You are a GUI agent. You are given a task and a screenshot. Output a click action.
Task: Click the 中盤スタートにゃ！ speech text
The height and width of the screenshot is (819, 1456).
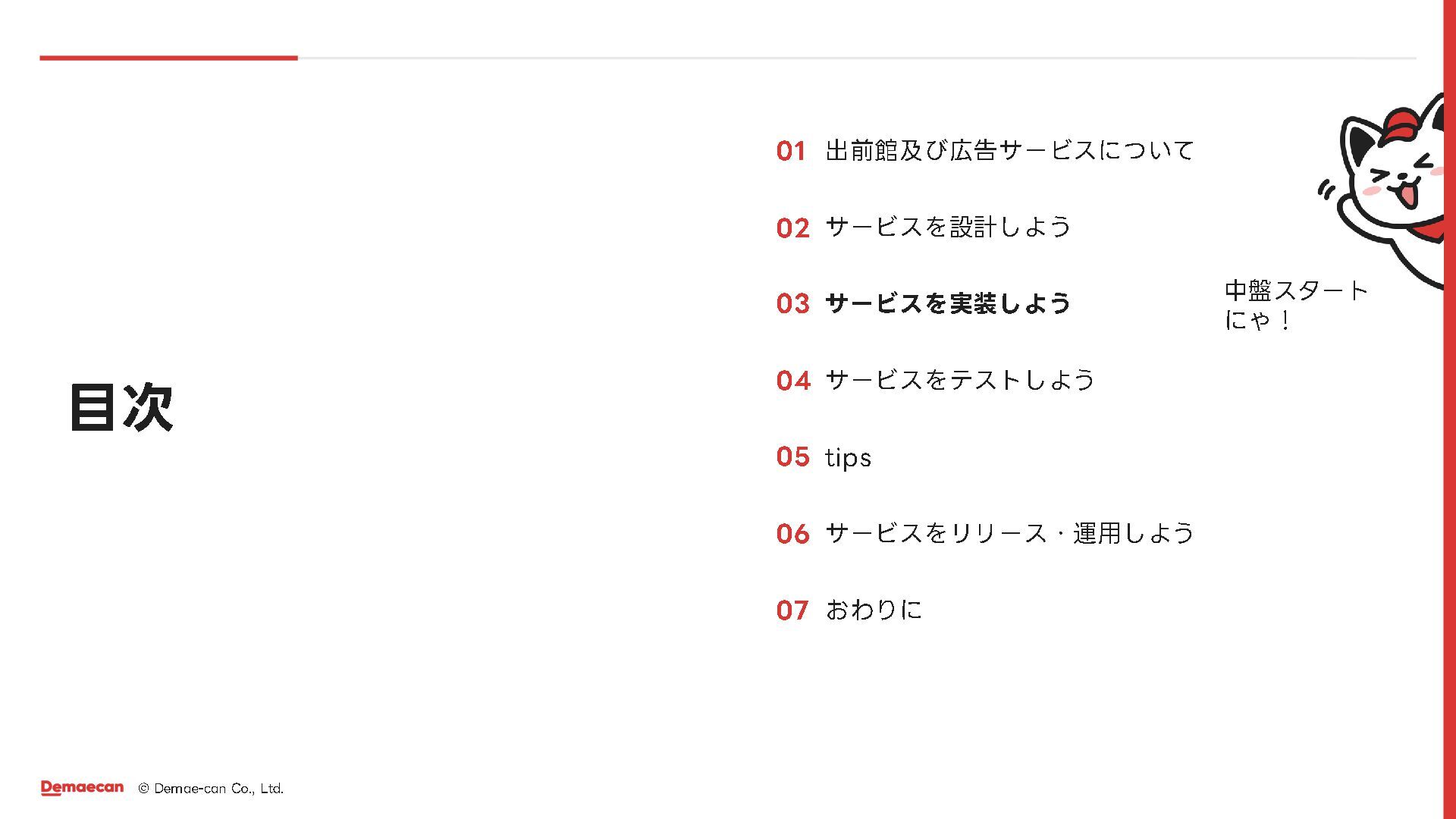pyautogui.click(x=1296, y=305)
